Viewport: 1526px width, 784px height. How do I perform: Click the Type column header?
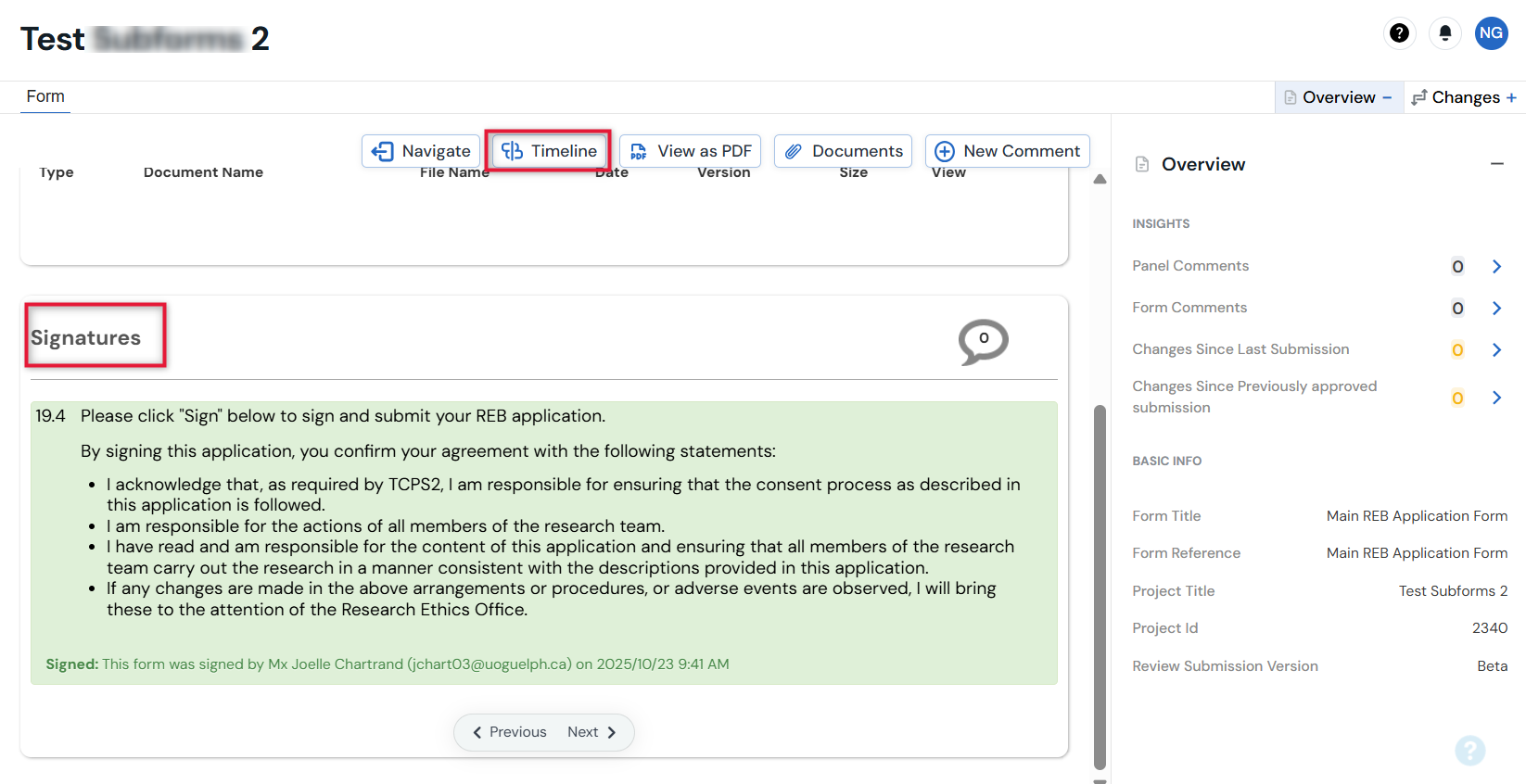click(56, 172)
